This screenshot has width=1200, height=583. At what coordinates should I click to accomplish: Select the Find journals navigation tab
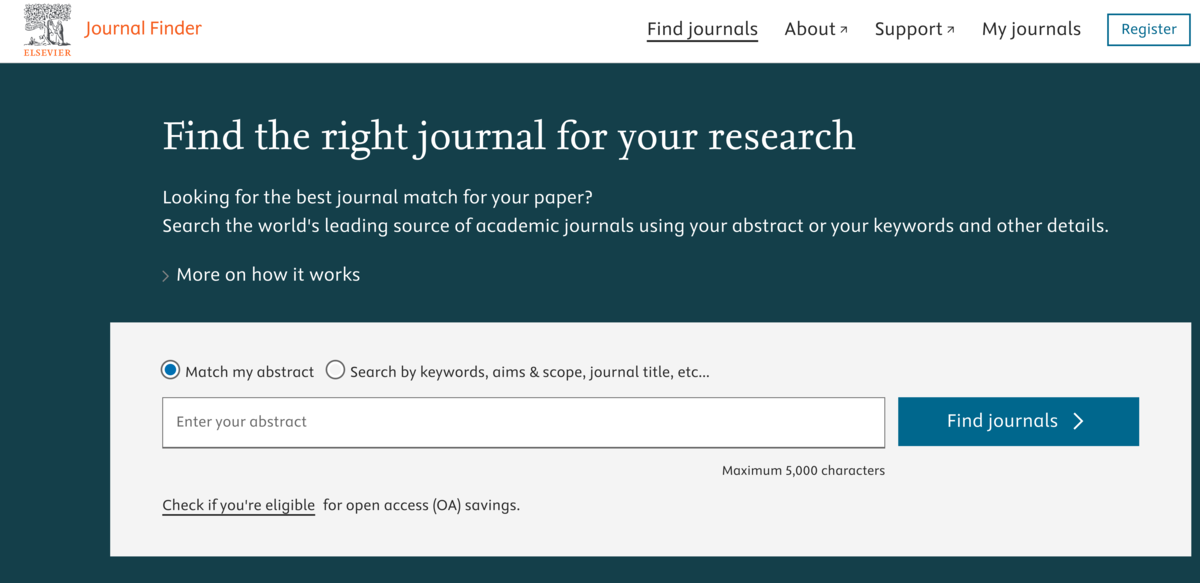point(702,30)
